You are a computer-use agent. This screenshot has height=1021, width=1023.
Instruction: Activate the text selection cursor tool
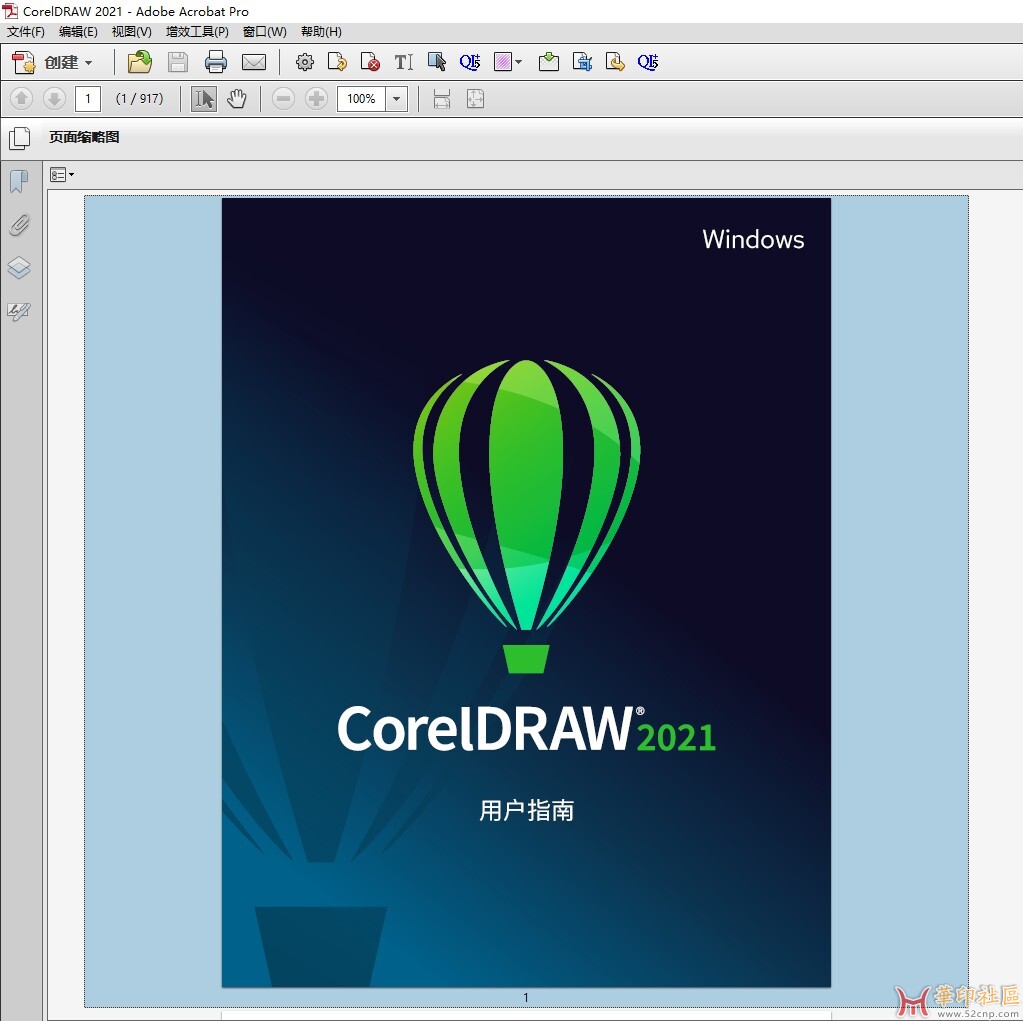tap(204, 99)
